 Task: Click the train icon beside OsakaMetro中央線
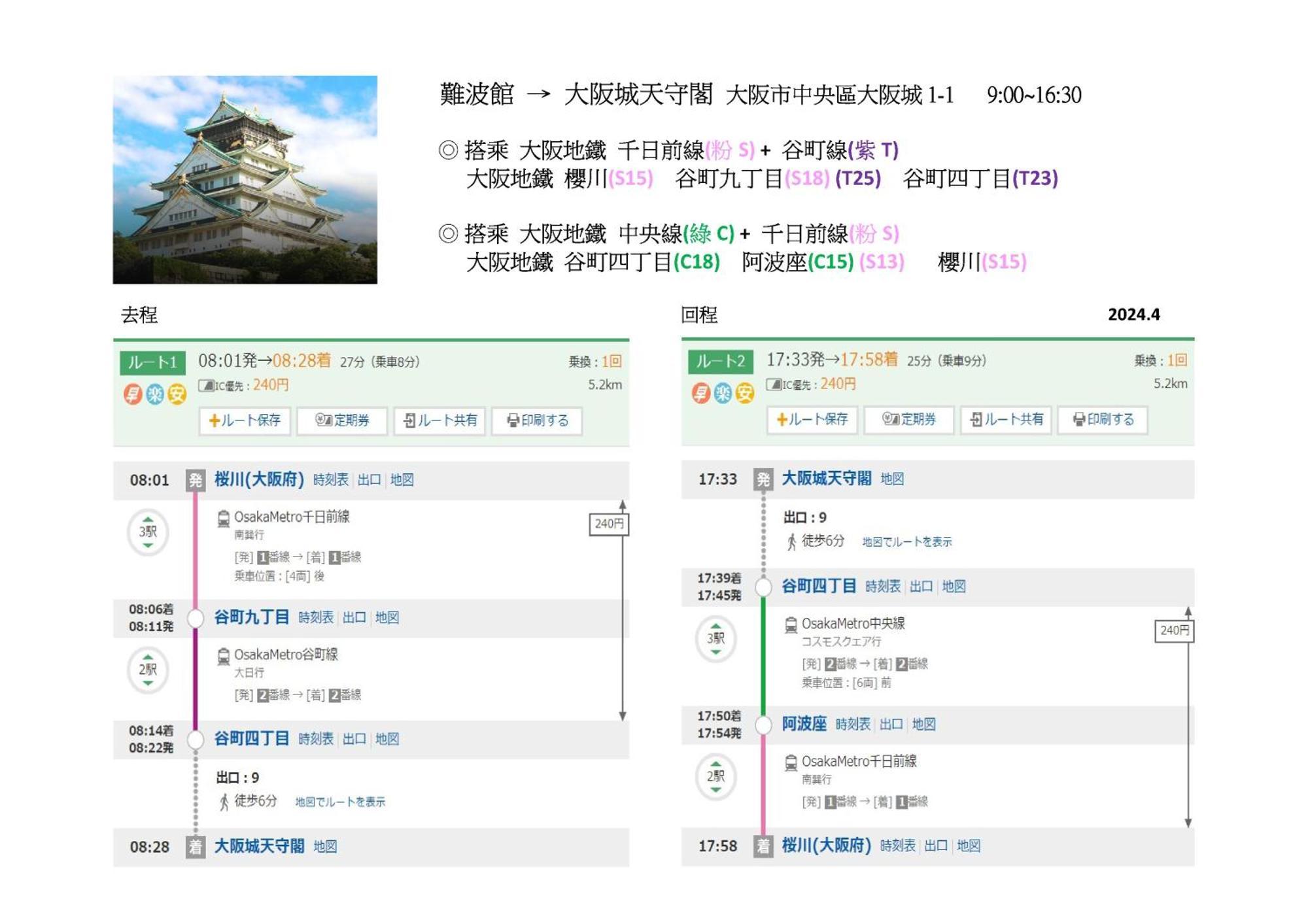click(x=791, y=625)
